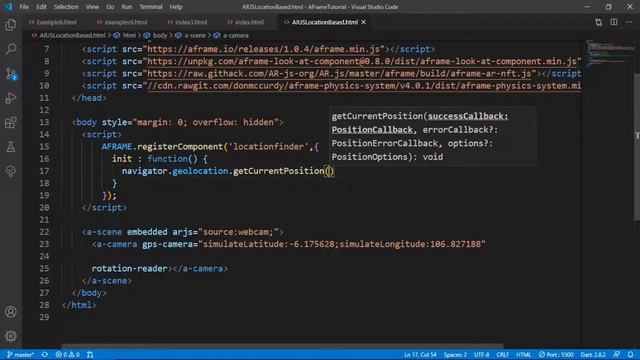Open the Search view in activity bar
The width and height of the screenshot is (640, 360).
click(x=11, y=49)
